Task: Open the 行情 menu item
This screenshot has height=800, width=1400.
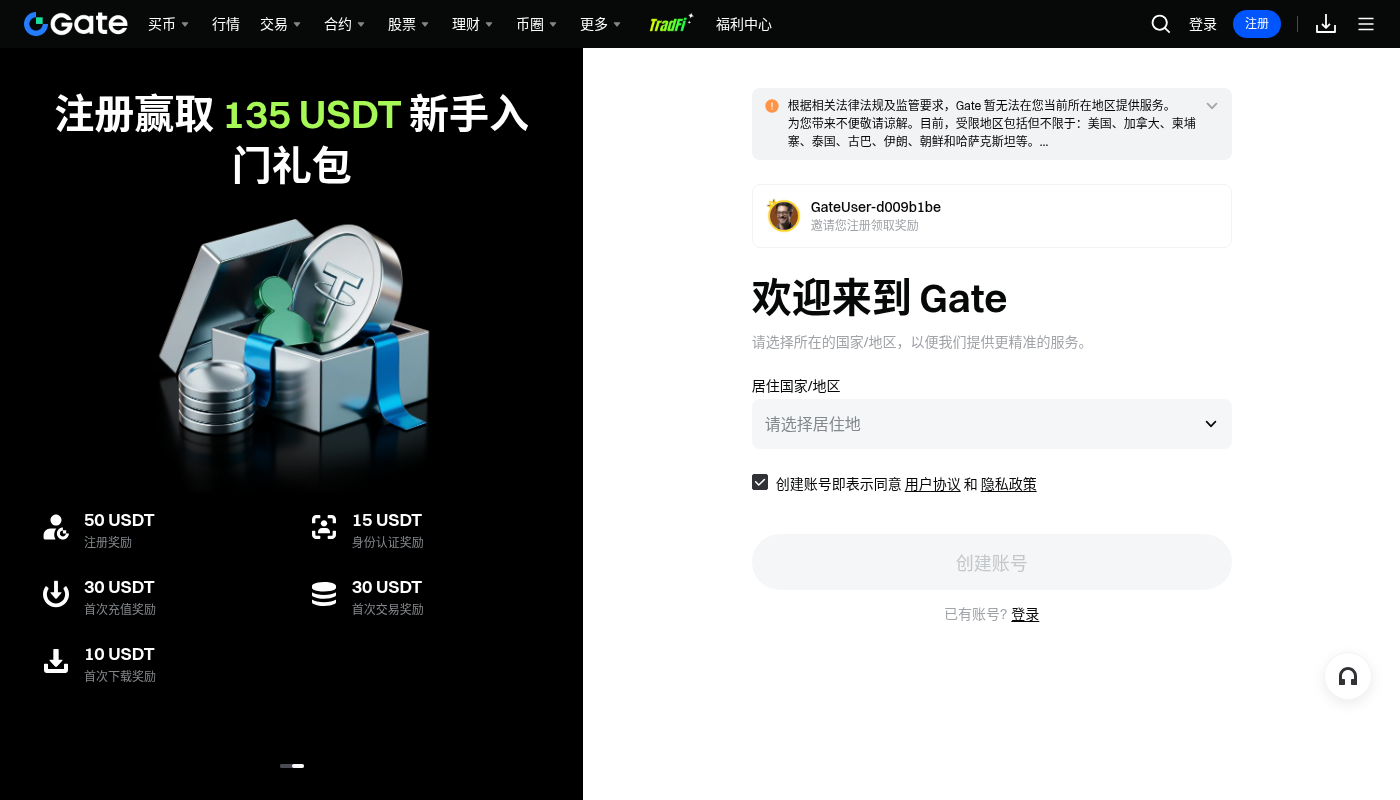Action: 226,24
